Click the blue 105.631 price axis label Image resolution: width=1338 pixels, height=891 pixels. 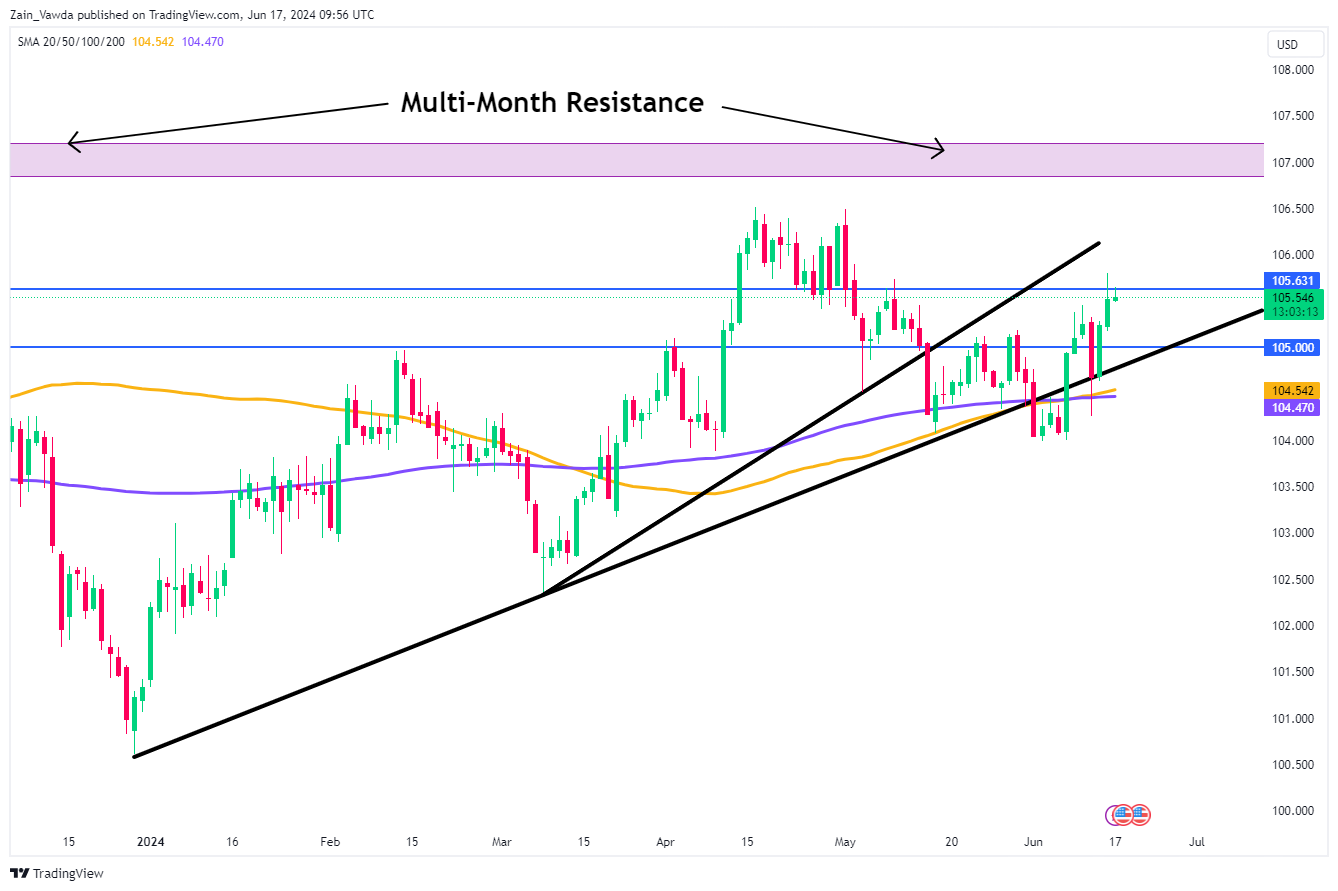tap(1293, 281)
